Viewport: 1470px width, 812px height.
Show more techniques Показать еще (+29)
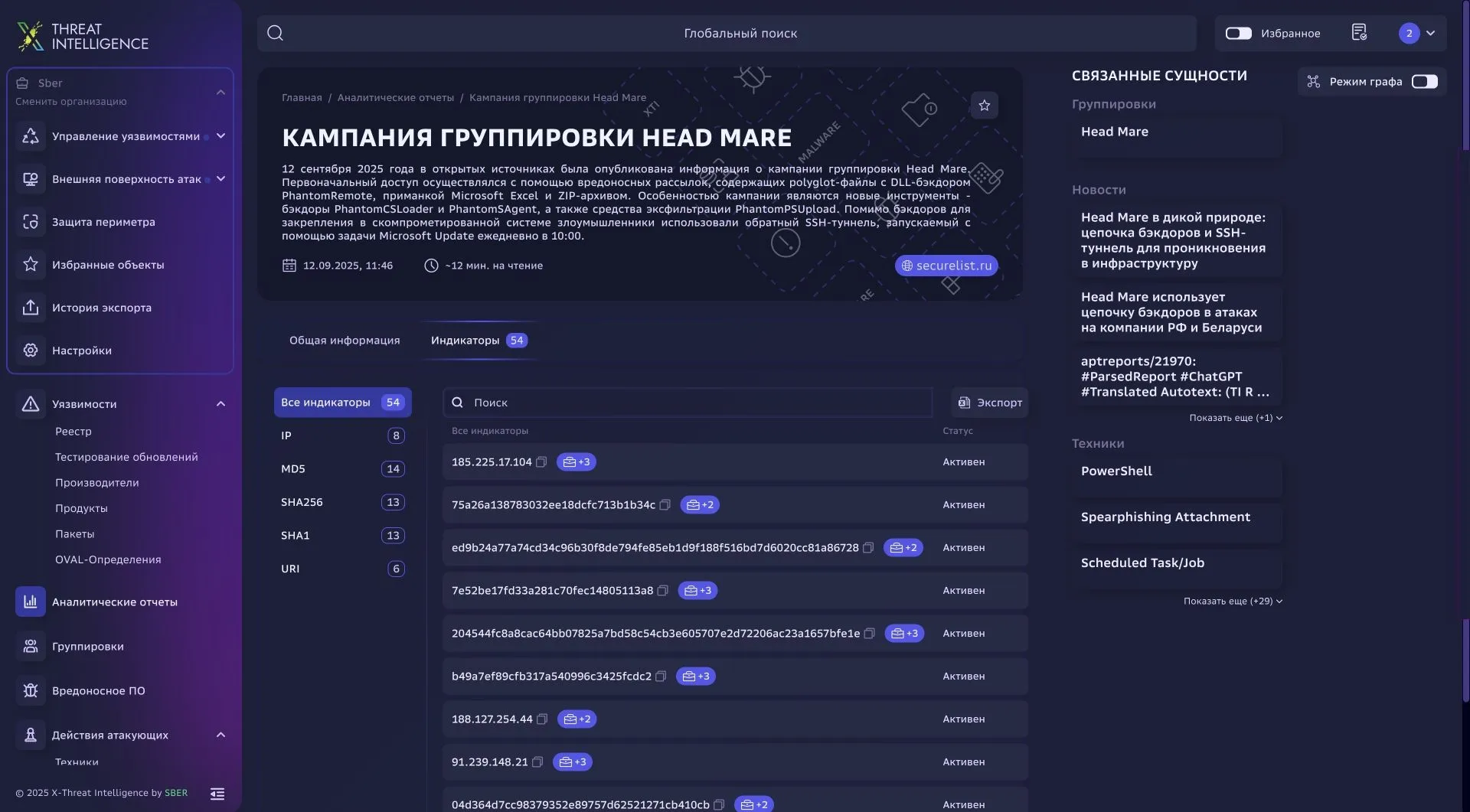point(1233,602)
